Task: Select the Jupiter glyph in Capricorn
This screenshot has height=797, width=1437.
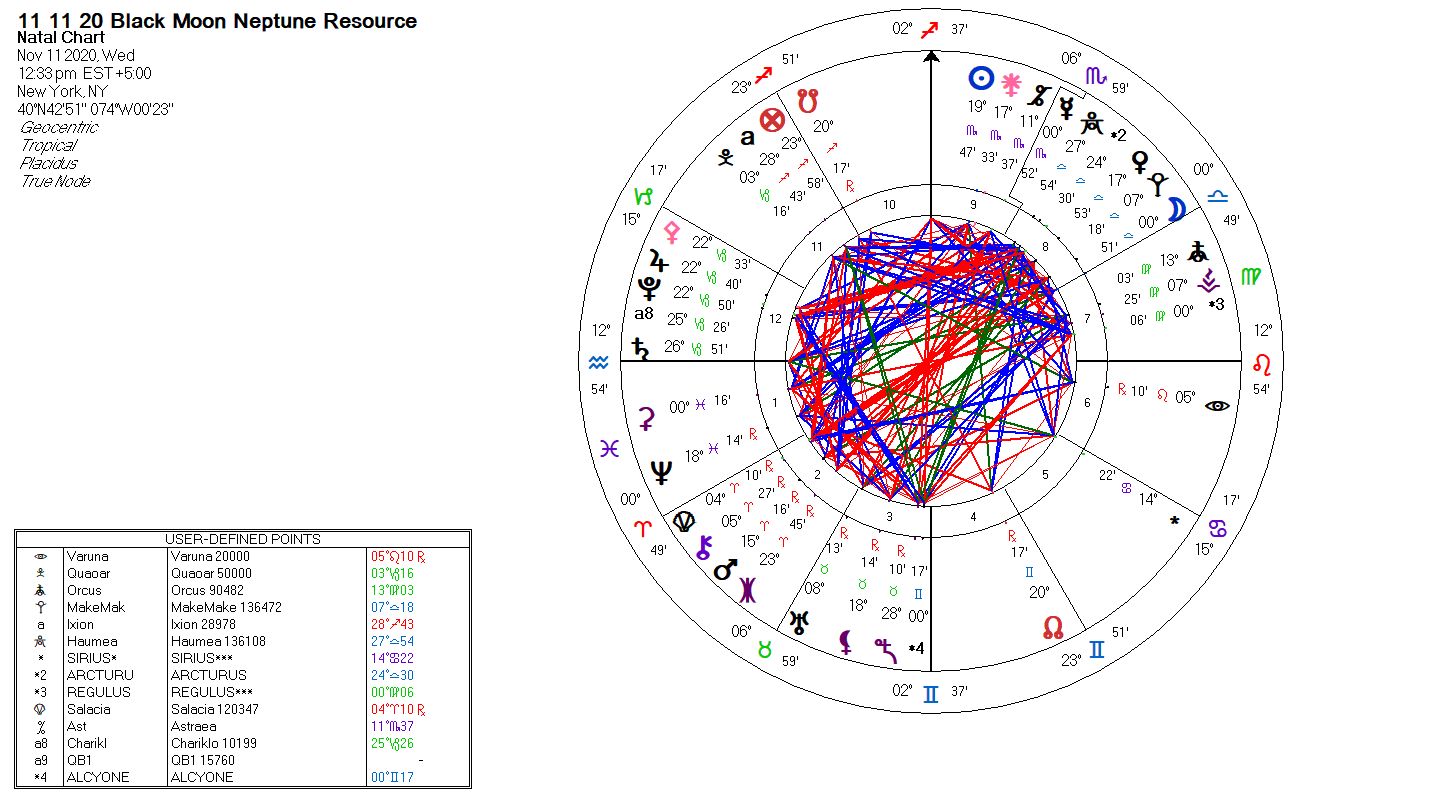Action: pyautogui.click(x=657, y=262)
